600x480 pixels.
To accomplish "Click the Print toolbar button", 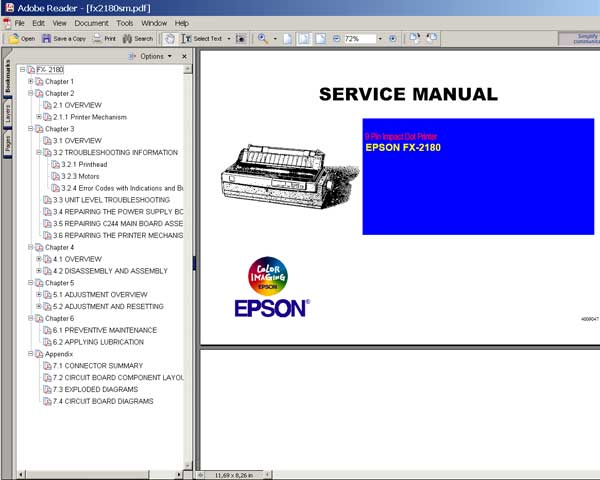I will tap(104, 39).
